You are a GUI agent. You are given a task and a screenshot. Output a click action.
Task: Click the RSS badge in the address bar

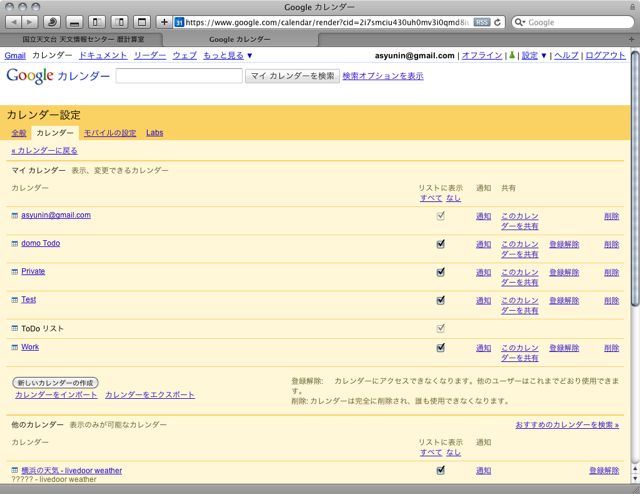coord(482,22)
